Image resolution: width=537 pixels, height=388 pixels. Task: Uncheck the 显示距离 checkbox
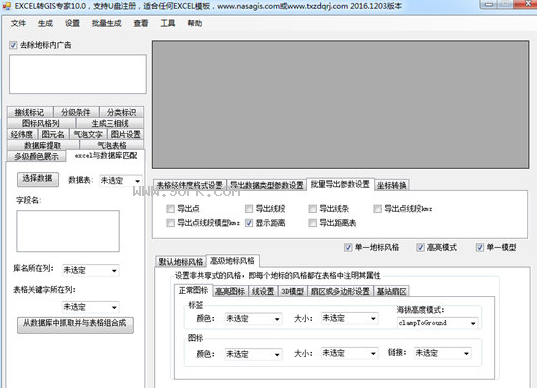pos(249,223)
